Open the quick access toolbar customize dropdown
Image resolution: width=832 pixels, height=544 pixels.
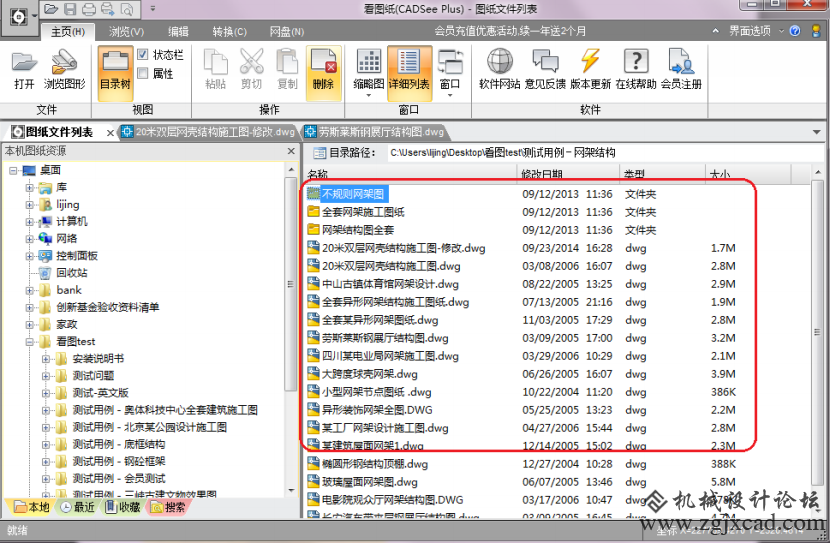[153, 8]
